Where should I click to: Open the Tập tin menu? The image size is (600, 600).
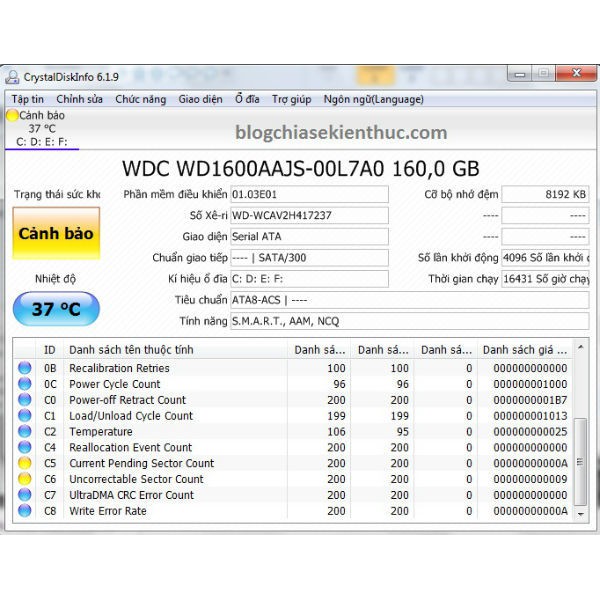[28, 99]
